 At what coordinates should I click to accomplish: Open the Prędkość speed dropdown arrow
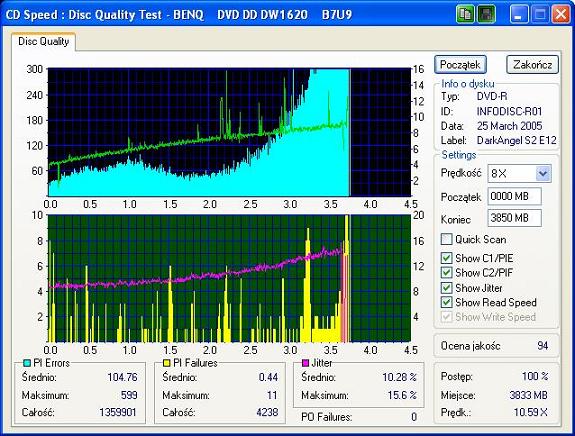pos(543,173)
